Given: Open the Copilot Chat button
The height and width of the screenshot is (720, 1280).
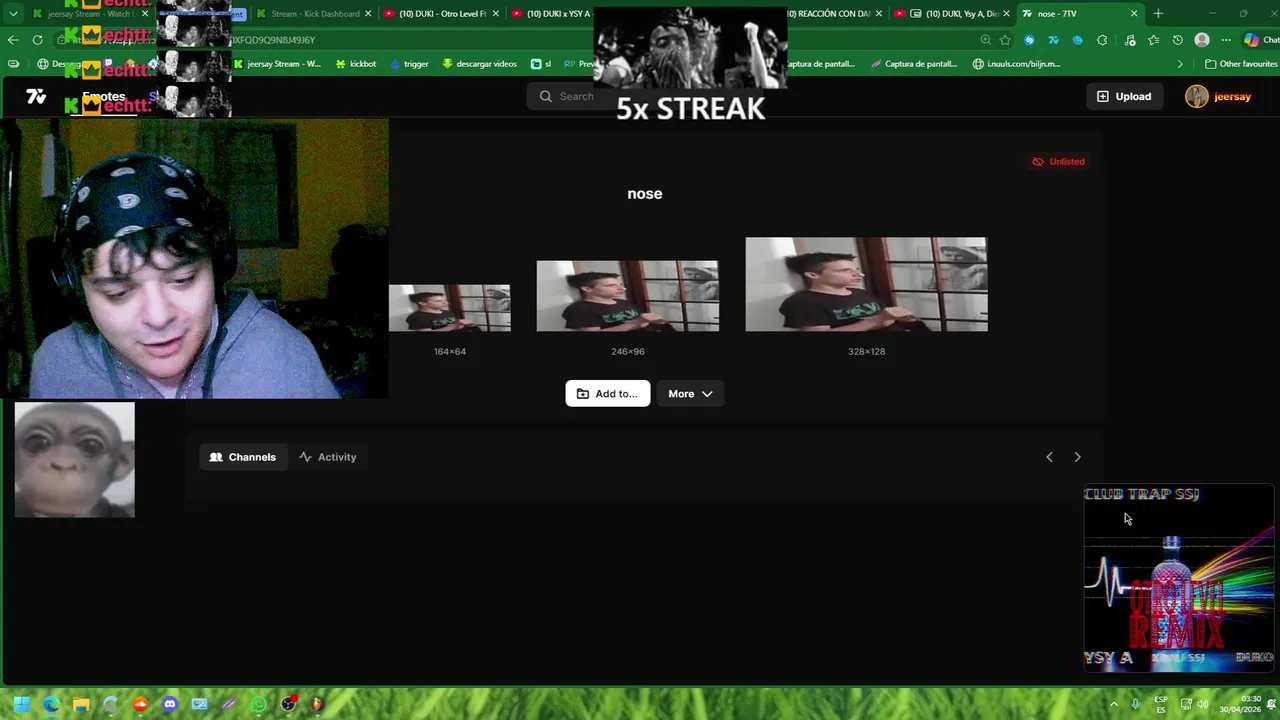Looking at the screenshot, I should 1262,40.
